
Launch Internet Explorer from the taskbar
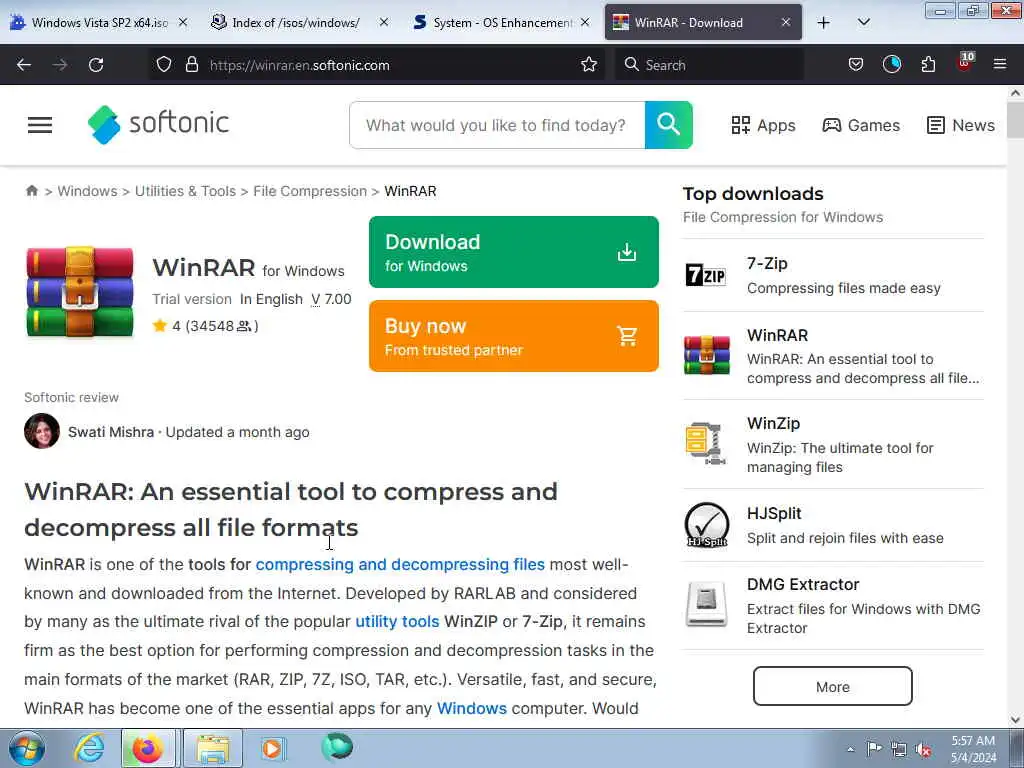click(88, 748)
